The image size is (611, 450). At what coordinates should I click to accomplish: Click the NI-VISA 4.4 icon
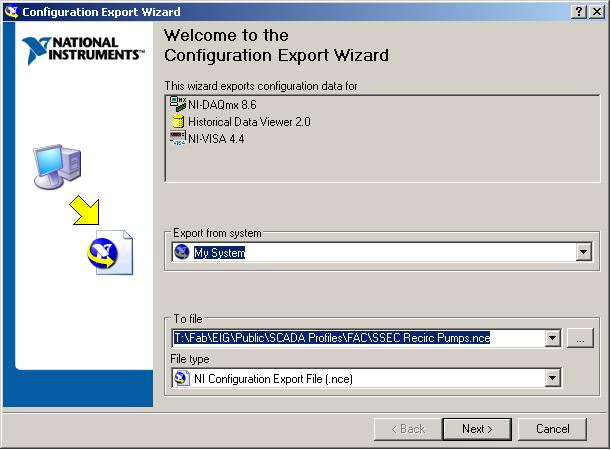point(178,138)
